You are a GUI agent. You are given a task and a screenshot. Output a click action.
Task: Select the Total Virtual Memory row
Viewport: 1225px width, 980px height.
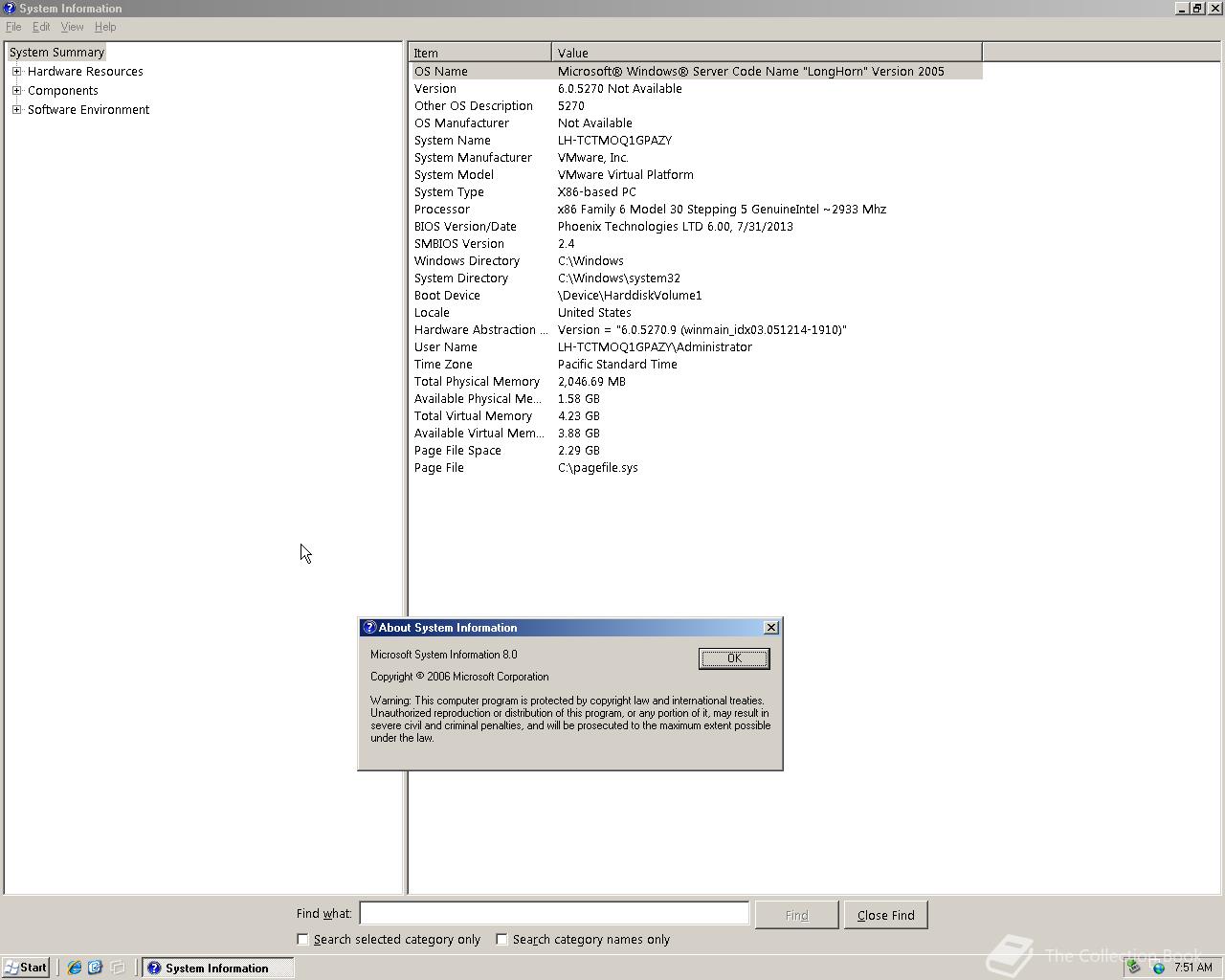point(697,416)
